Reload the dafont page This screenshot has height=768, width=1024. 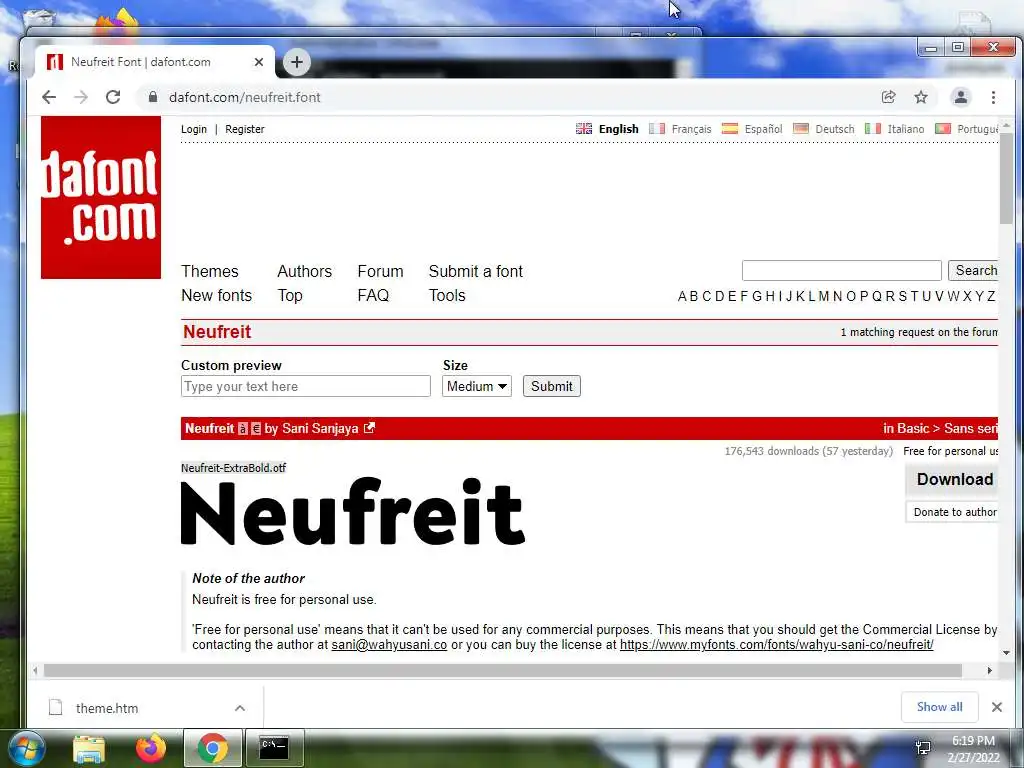(x=113, y=97)
